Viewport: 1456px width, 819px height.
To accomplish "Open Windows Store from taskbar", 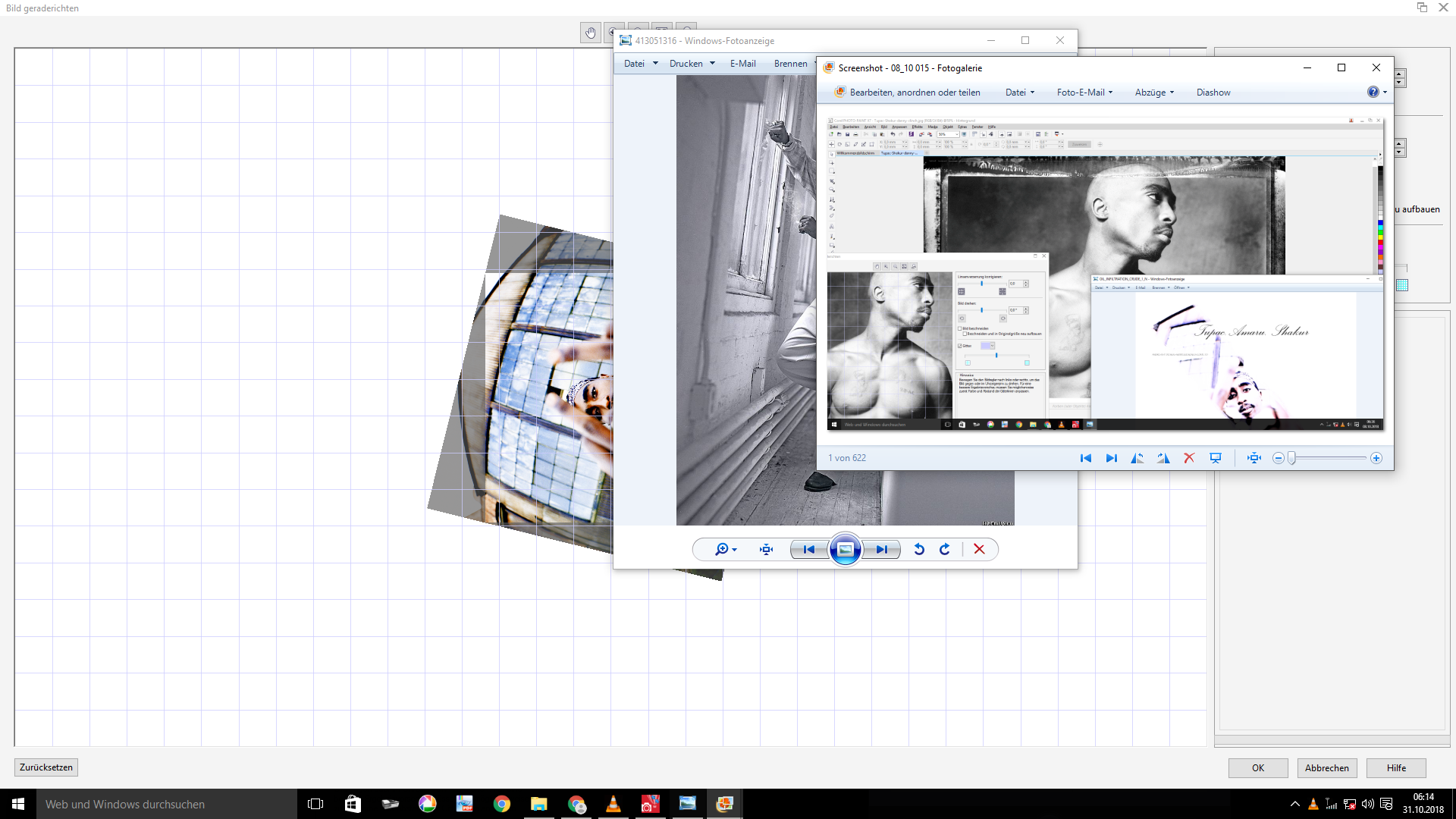I will [353, 804].
